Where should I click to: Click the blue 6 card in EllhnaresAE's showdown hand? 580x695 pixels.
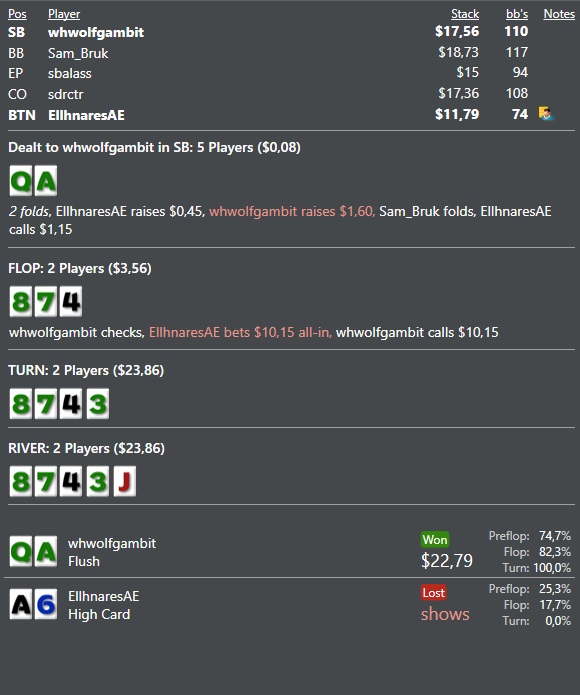(46, 604)
